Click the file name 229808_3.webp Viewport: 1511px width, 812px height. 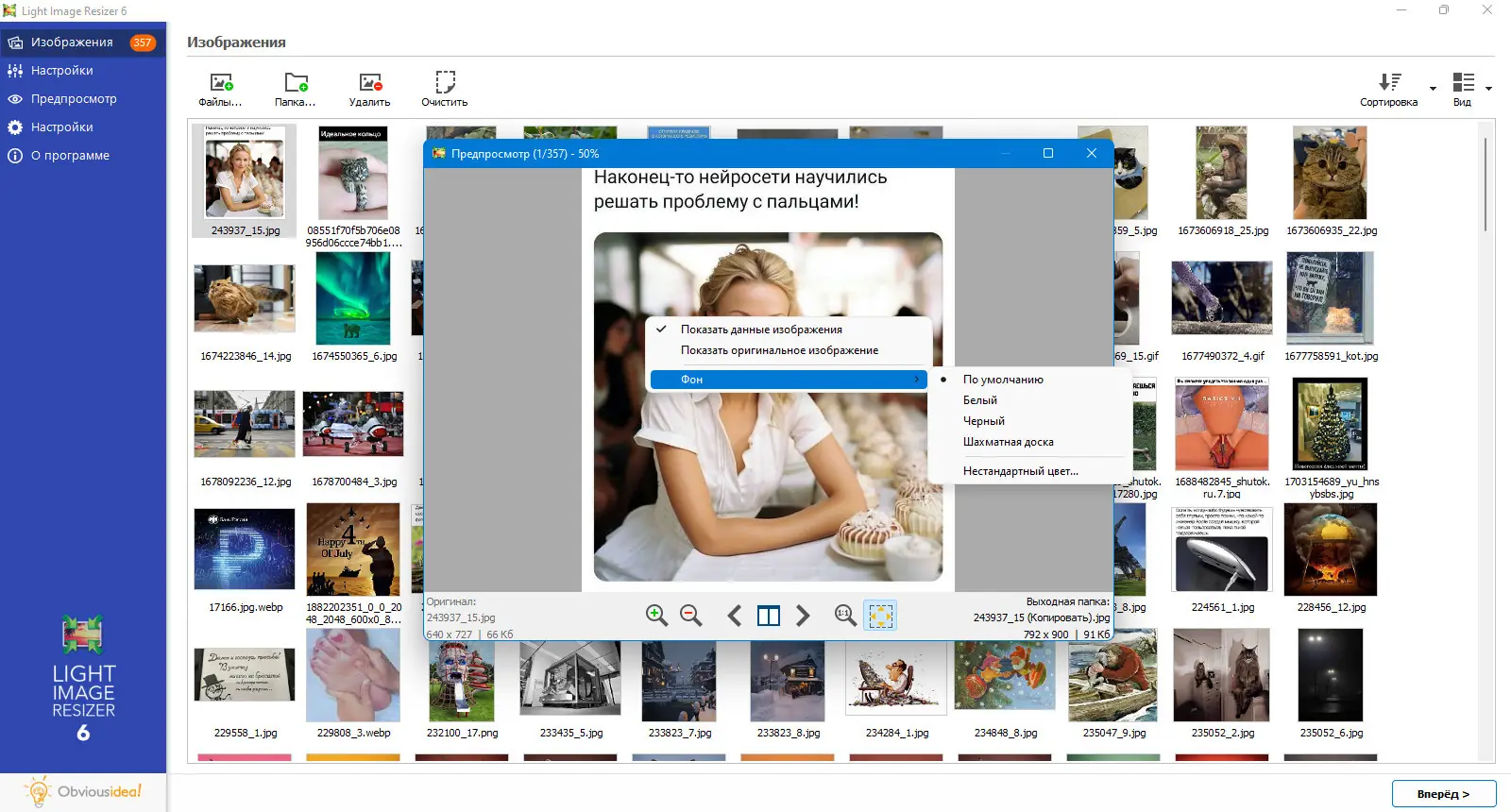(x=354, y=733)
